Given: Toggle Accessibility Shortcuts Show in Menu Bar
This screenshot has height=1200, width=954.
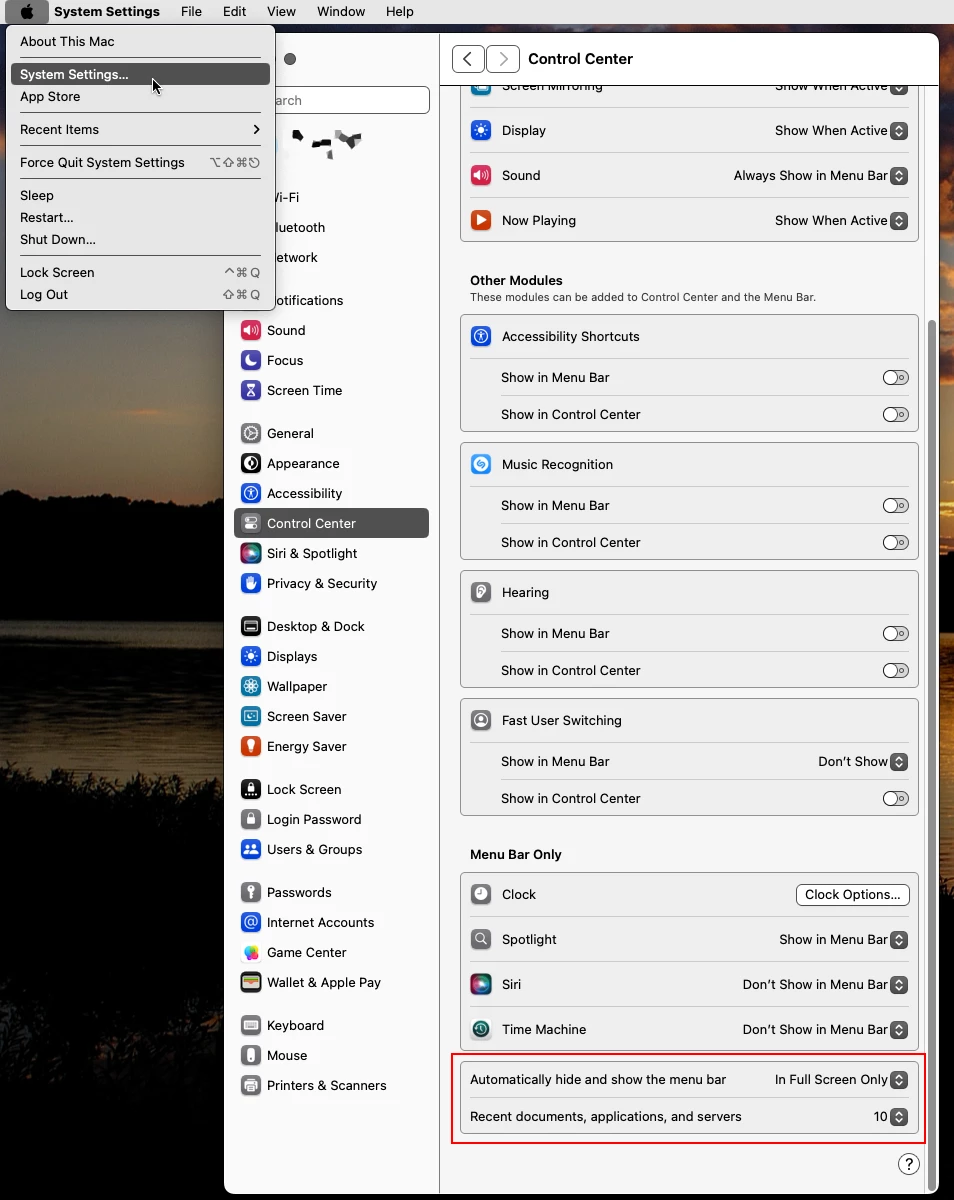Looking at the screenshot, I should click(x=896, y=377).
